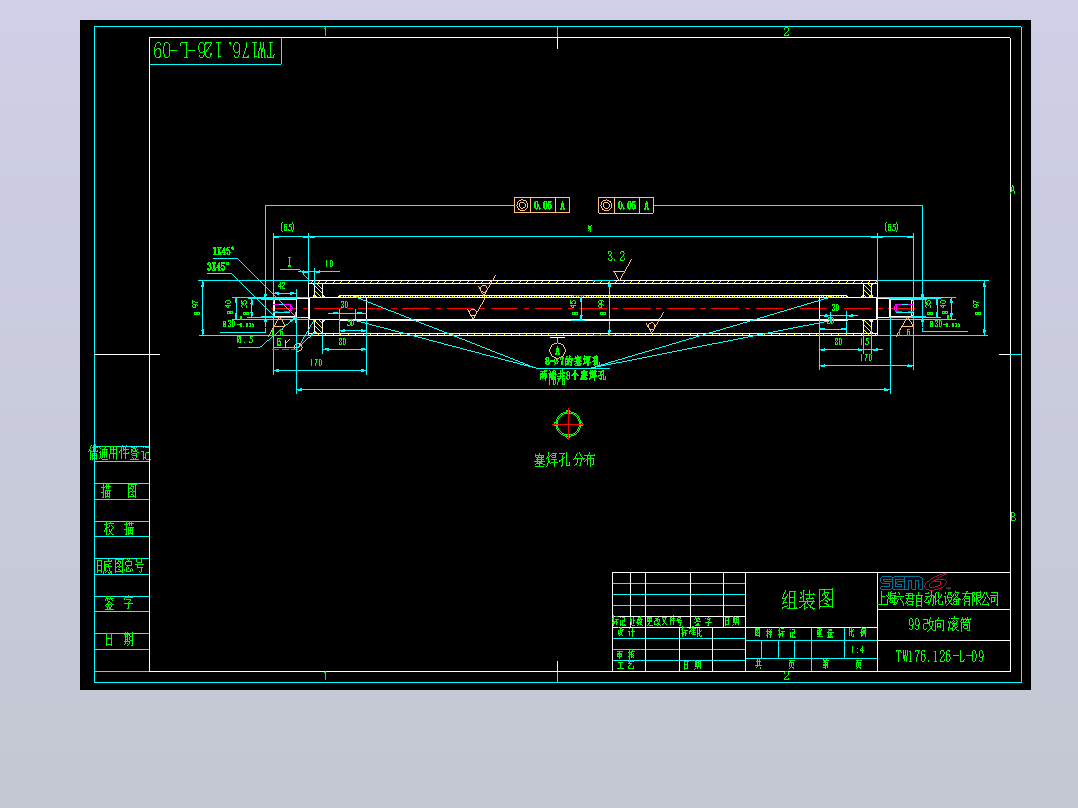Click the right 80 dimension
The image size is (1078, 808).
click(x=838, y=342)
